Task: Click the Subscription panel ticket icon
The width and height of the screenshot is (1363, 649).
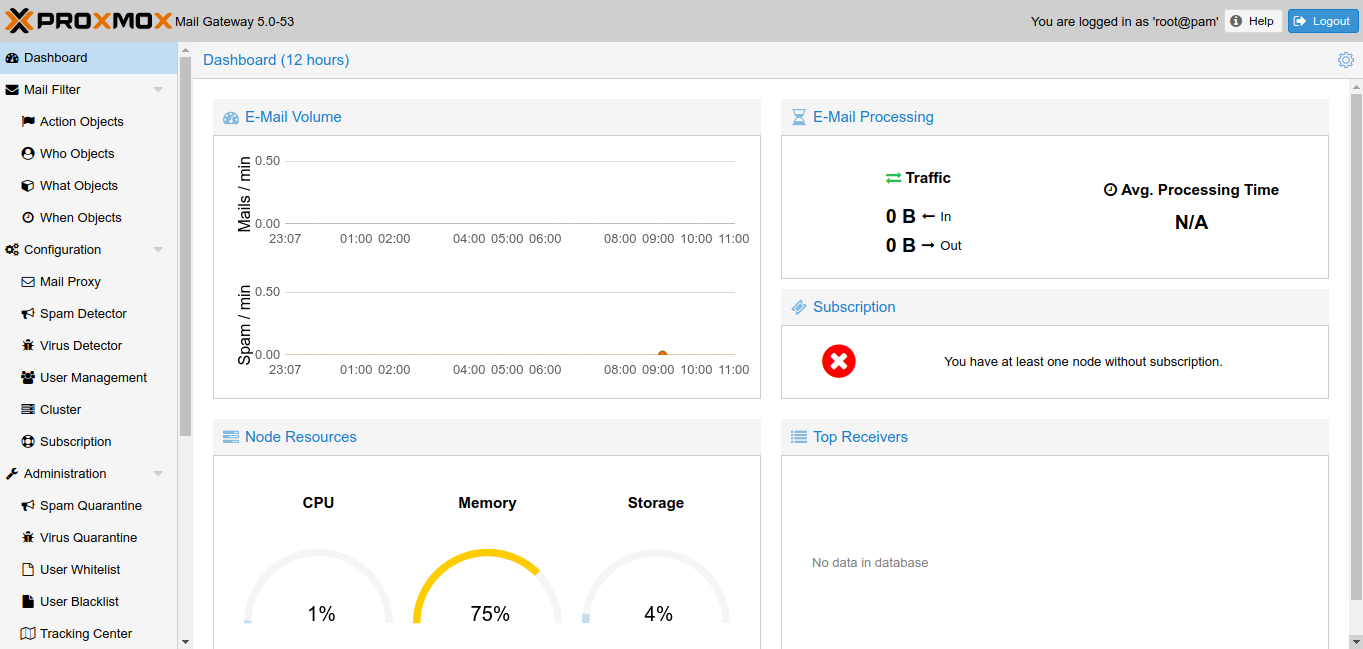Action: (799, 307)
